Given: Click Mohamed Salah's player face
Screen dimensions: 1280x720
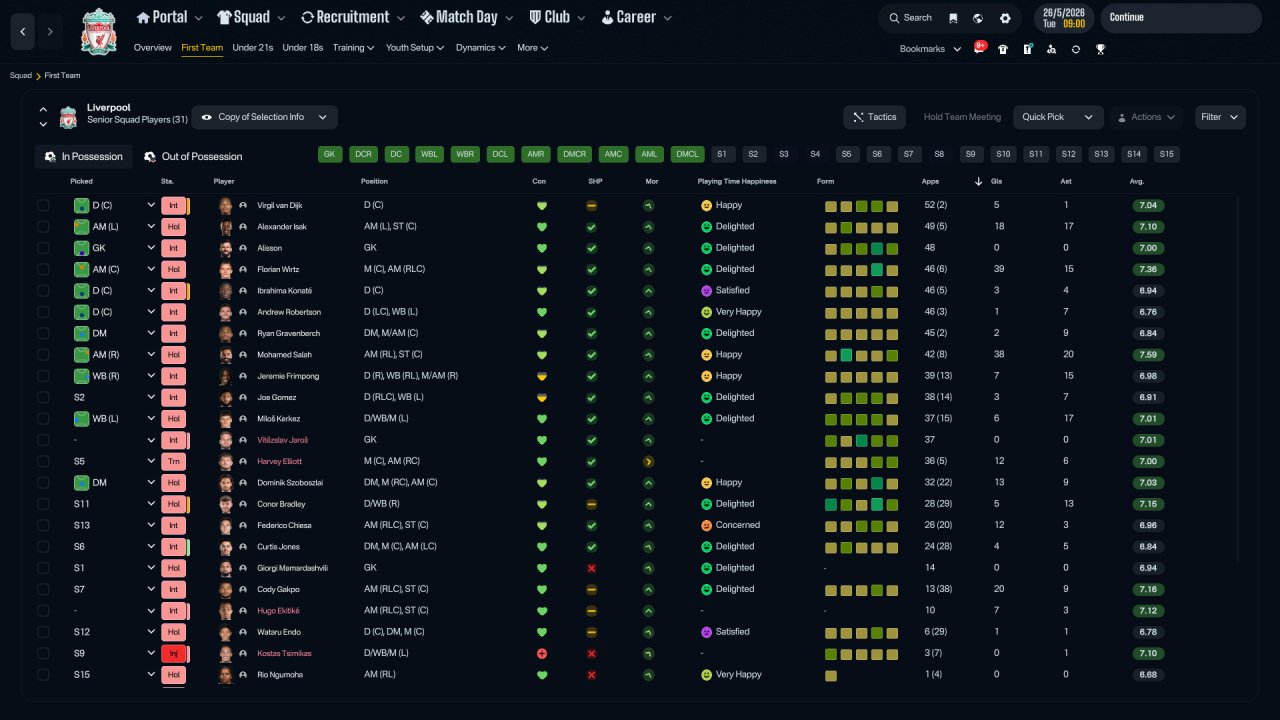Looking at the screenshot, I should (225, 354).
